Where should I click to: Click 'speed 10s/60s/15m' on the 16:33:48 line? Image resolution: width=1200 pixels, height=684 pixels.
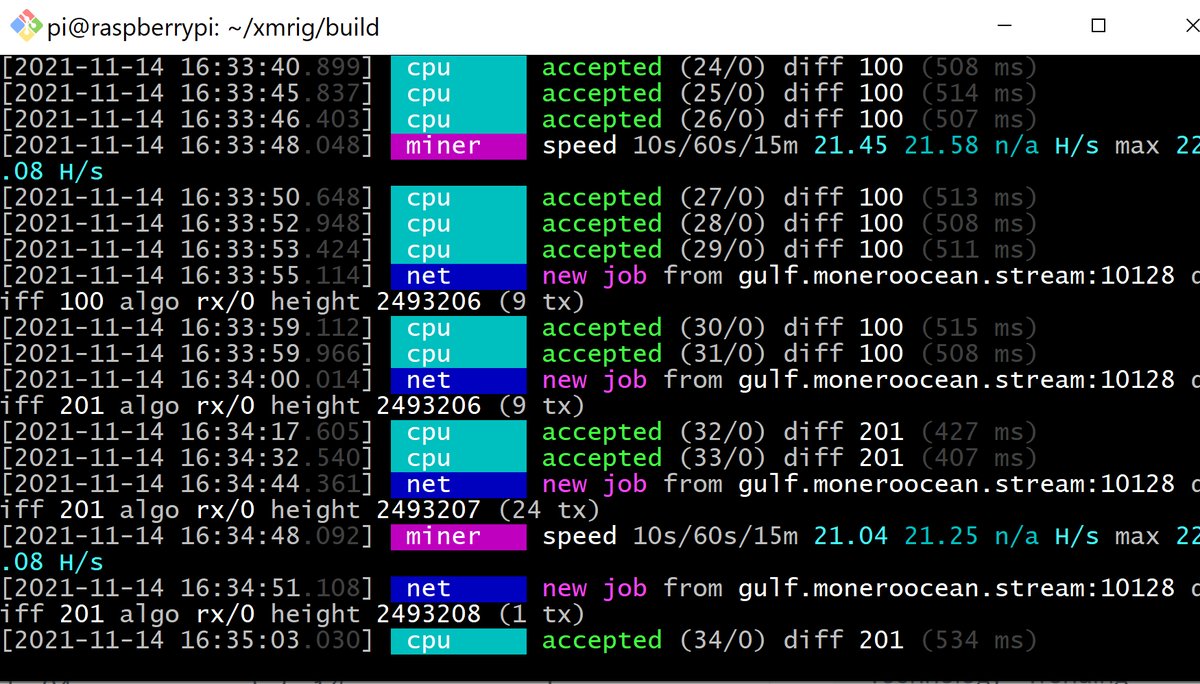670,146
